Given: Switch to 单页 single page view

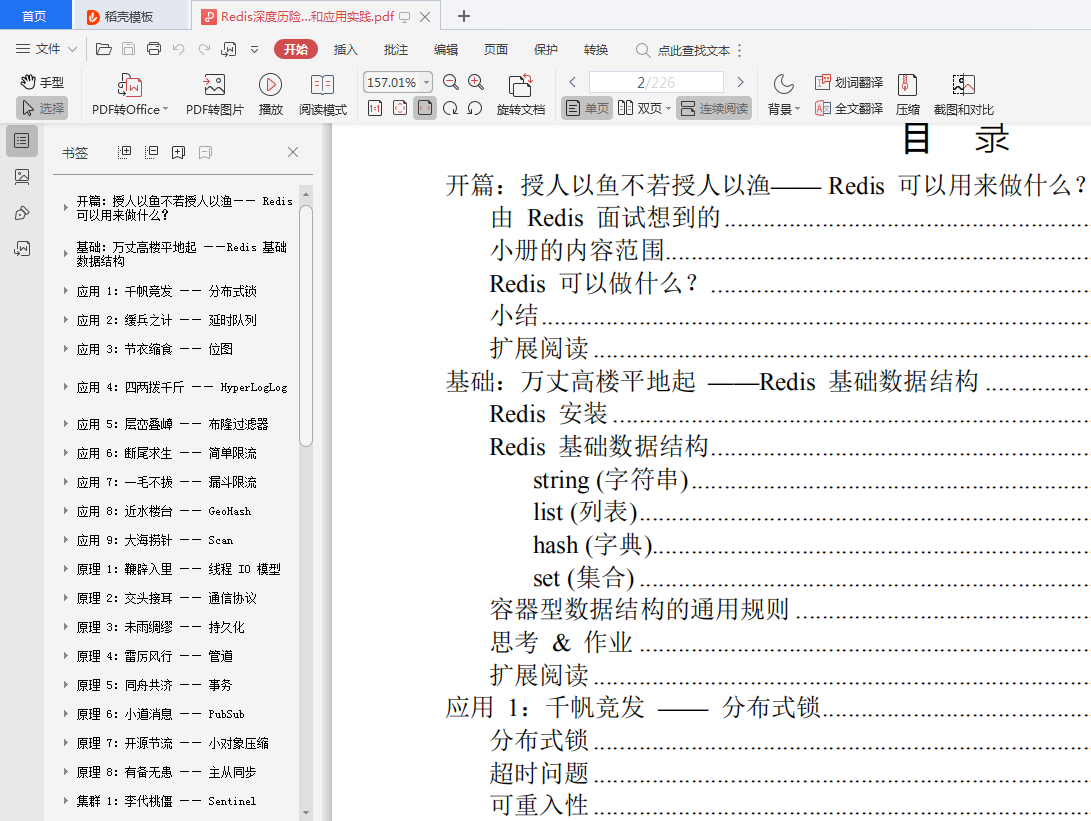Looking at the screenshot, I should click(x=587, y=108).
